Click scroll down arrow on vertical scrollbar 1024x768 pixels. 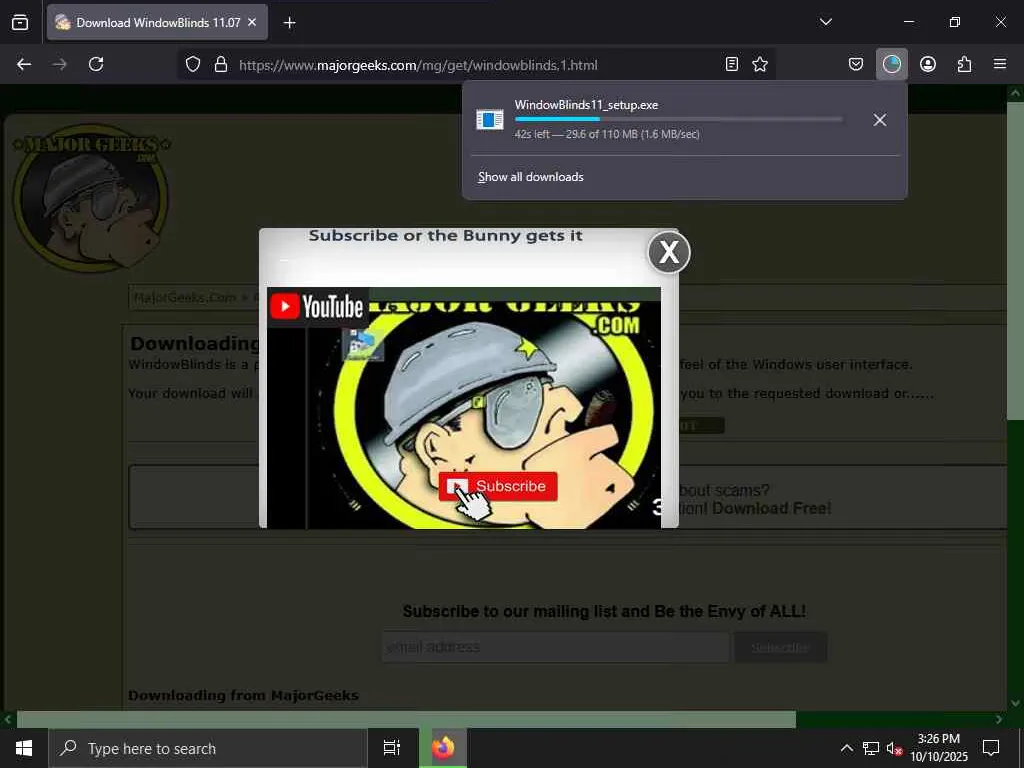click(x=1015, y=703)
